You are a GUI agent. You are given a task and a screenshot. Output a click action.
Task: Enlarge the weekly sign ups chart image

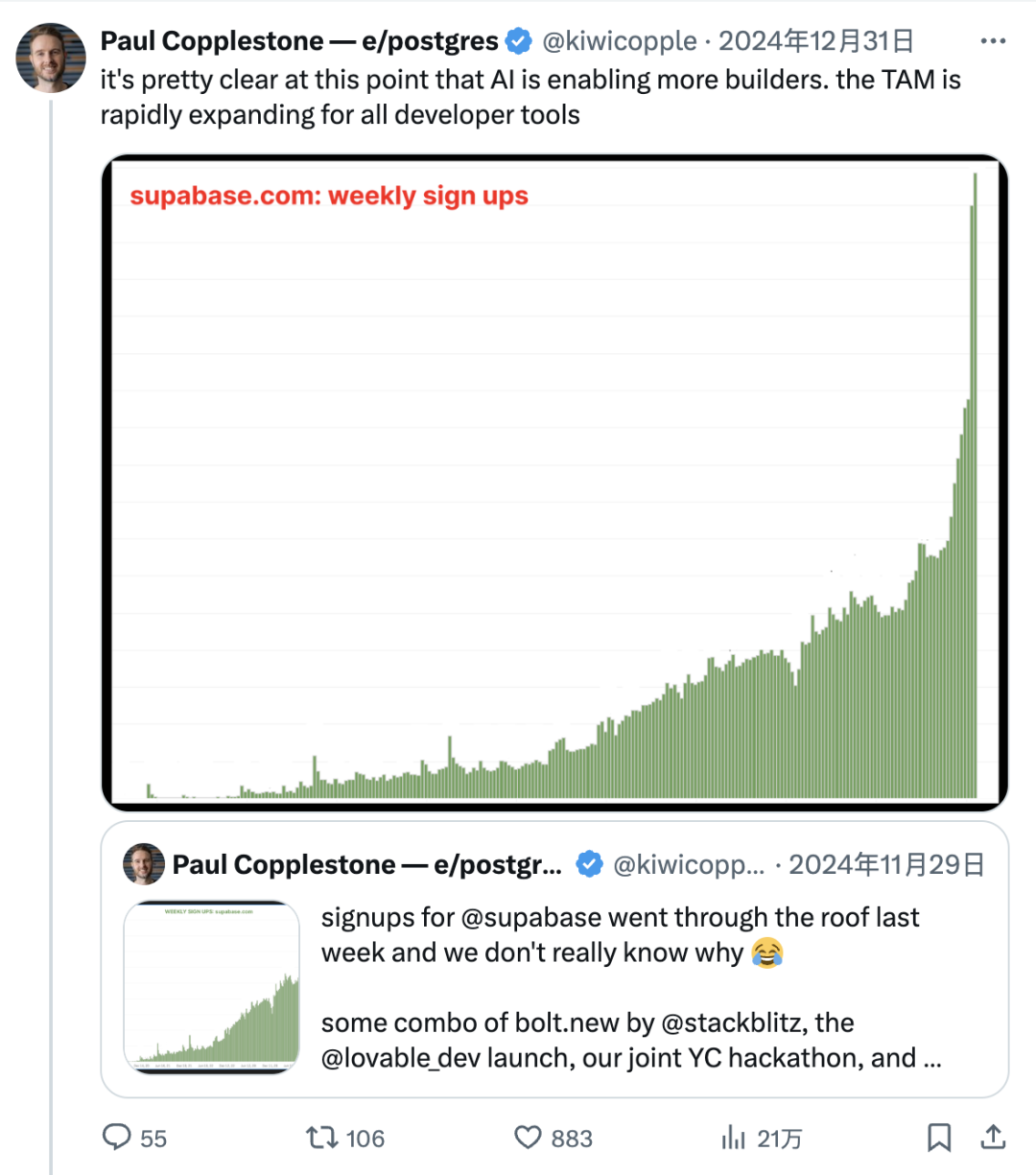(x=554, y=482)
